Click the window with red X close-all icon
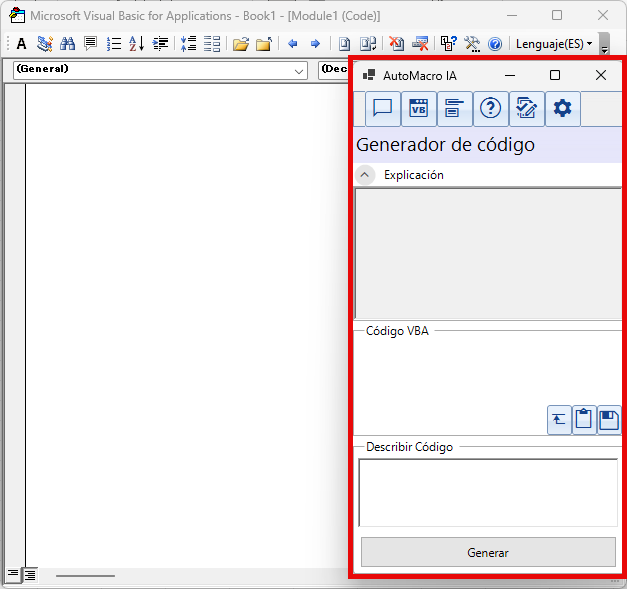Screen dimensions: 627x589 420,44
